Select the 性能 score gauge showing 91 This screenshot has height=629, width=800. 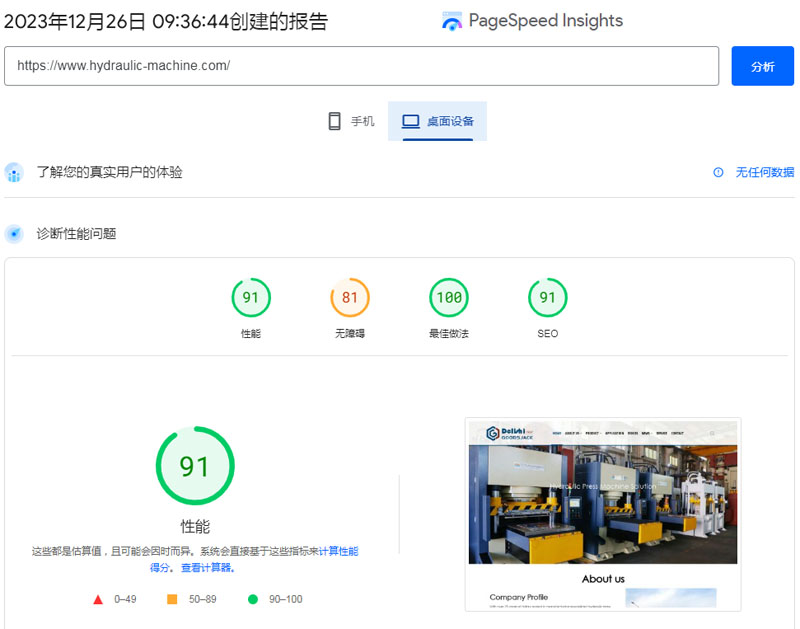coord(251,298)
